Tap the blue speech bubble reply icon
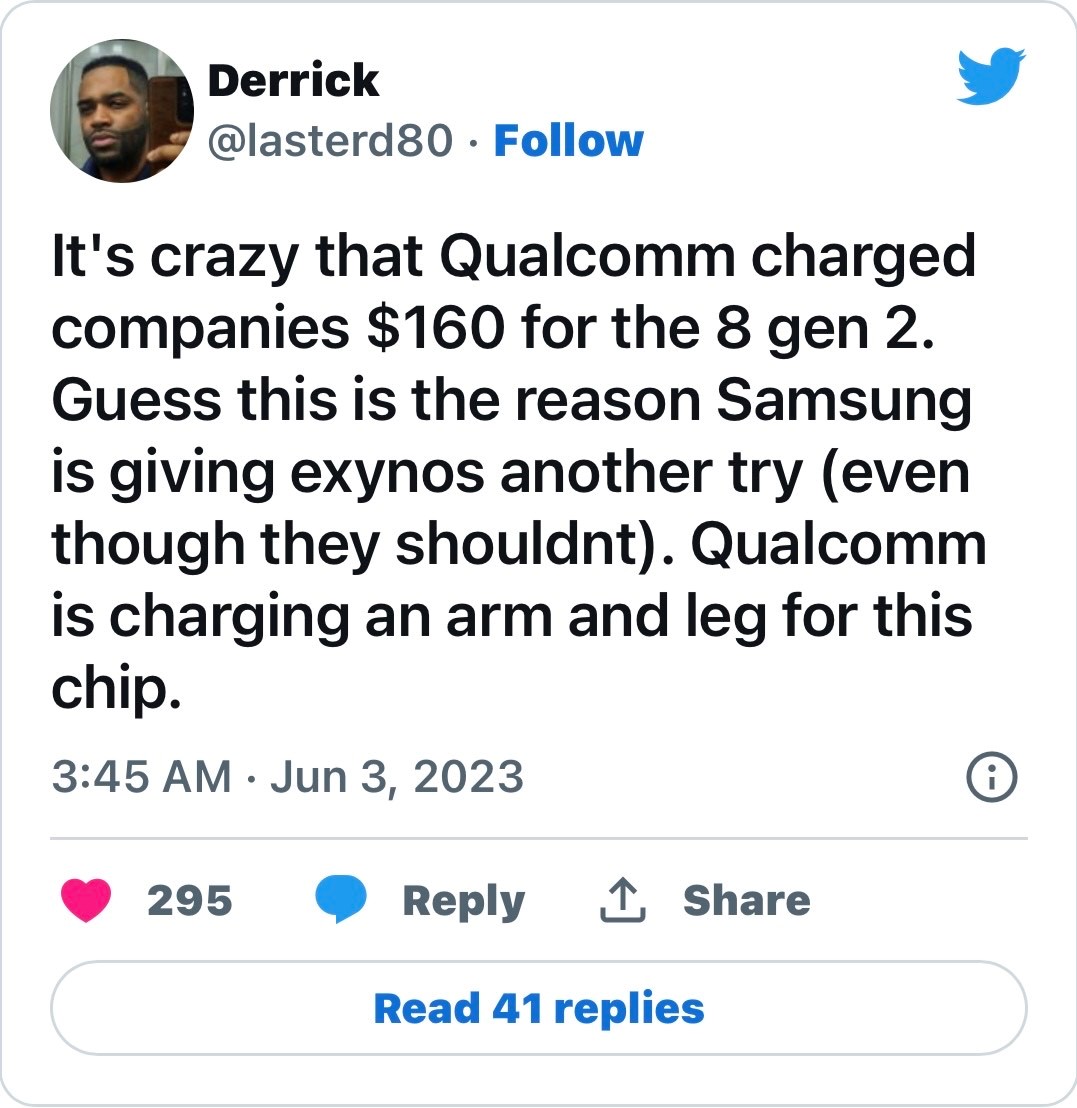 tap(341, 899)
